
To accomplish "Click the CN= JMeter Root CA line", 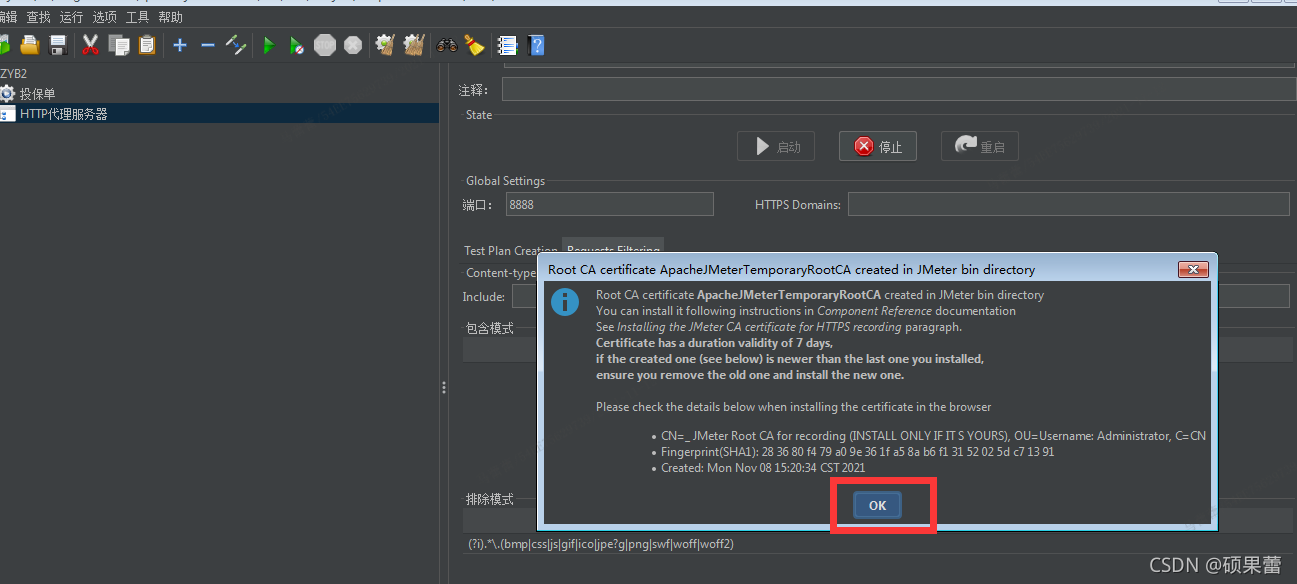I will coord(934,436).
